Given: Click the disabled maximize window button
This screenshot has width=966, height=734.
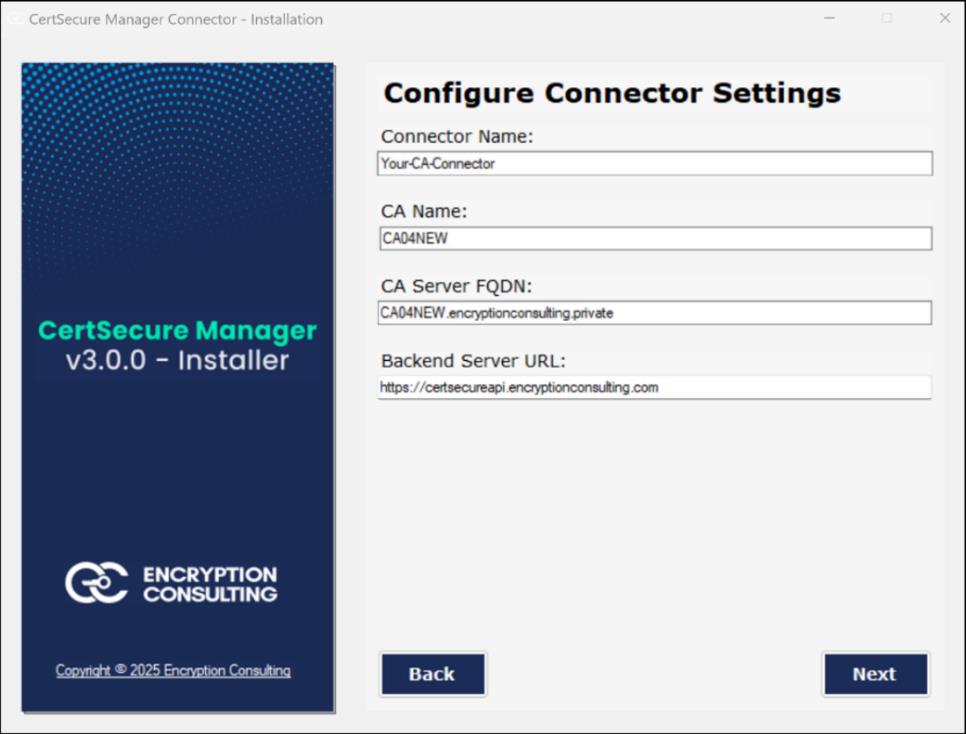Looking at the screenshot, I should pos(887,18).
